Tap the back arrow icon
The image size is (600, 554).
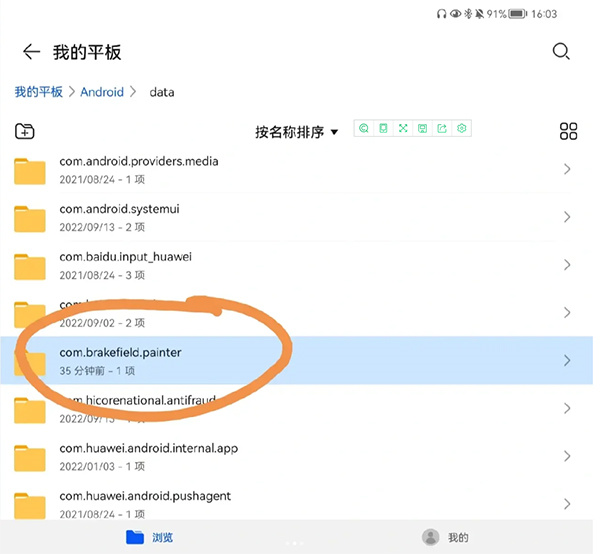(x=31, y=52)
